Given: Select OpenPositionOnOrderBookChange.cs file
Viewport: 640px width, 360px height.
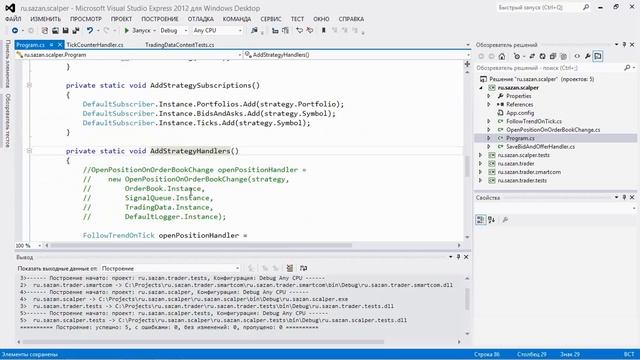Looking at the screenshot, I should coord(553,130).
